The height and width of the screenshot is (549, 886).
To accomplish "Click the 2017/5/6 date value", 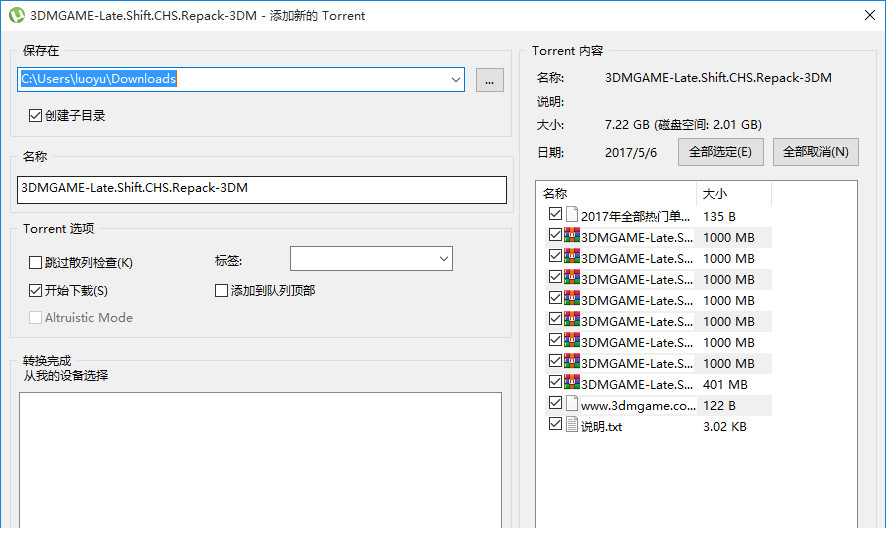I will coord(631,152).
